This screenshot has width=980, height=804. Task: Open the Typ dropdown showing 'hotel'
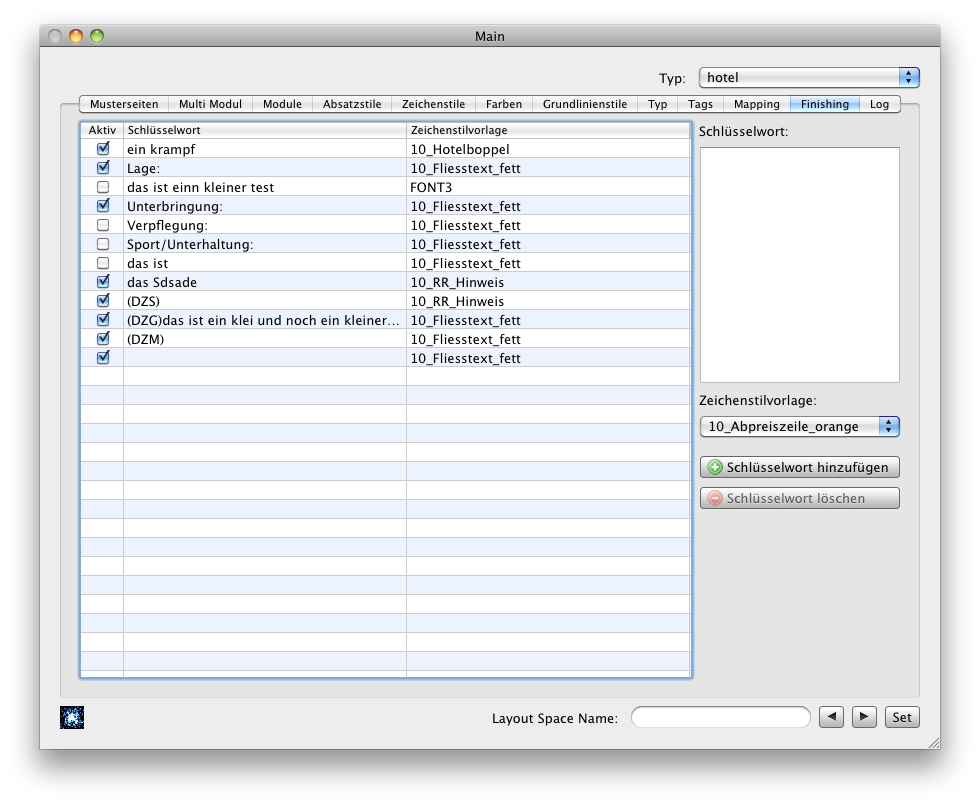pyautogui.click(x=809, y=77)
